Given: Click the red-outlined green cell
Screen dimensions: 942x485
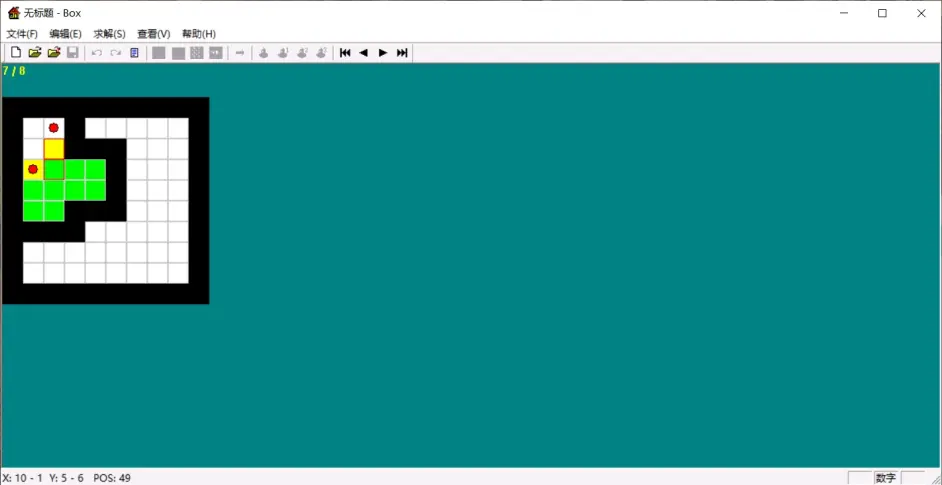Looking at the screenshot, I should [x=54, y=169].
